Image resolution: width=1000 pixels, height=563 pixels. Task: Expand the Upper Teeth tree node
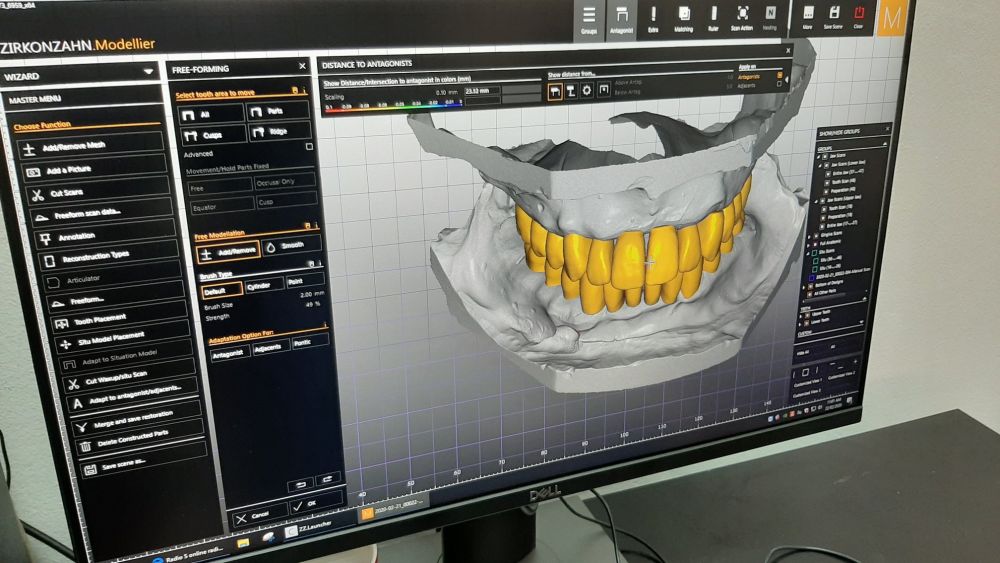click(802, 316)
